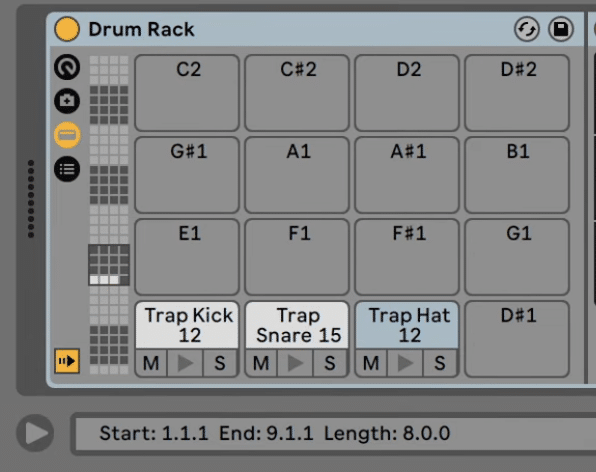Save the Drum Rack preset

click(561, 29)
